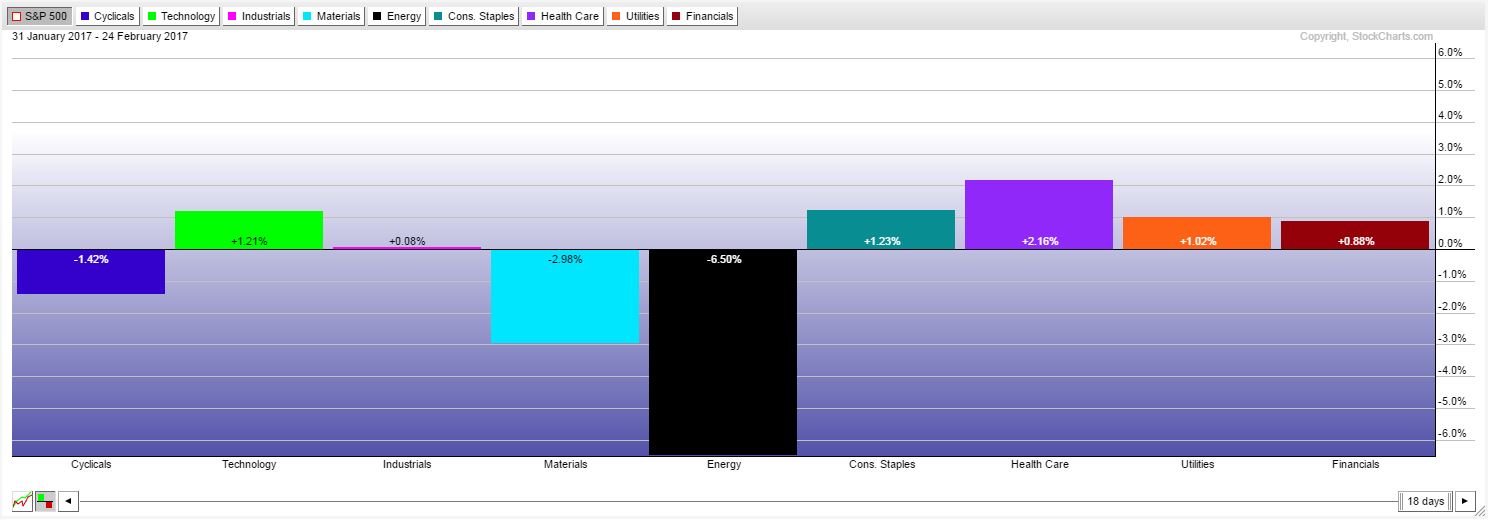Click the cyan Materials bar

(565, 300)
